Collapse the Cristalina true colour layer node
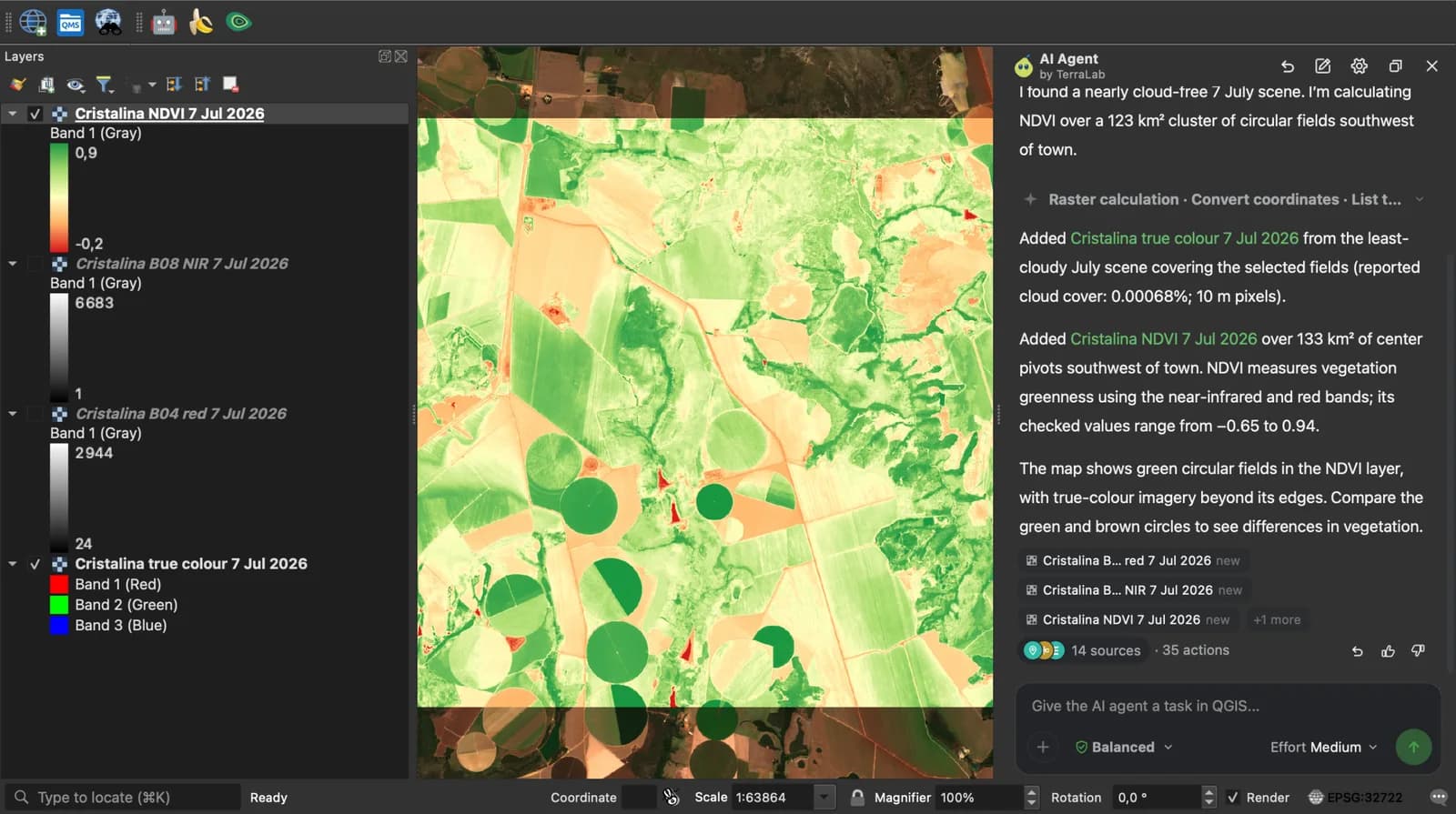This screenshot has width=1456, height=814. point(13,564)
